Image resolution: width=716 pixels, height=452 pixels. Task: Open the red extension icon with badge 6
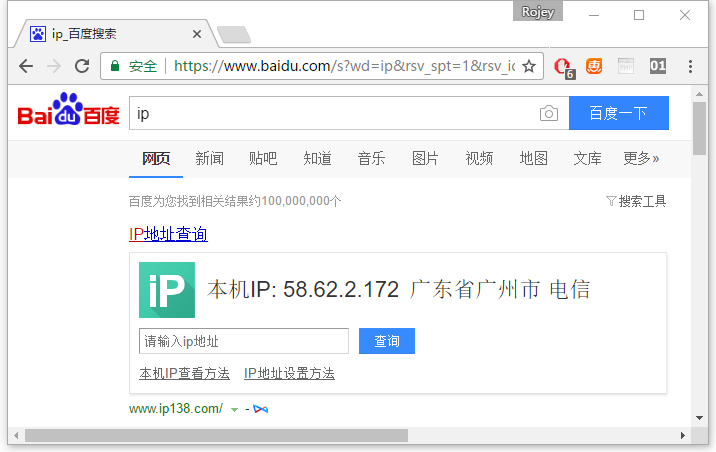point(564,68)
